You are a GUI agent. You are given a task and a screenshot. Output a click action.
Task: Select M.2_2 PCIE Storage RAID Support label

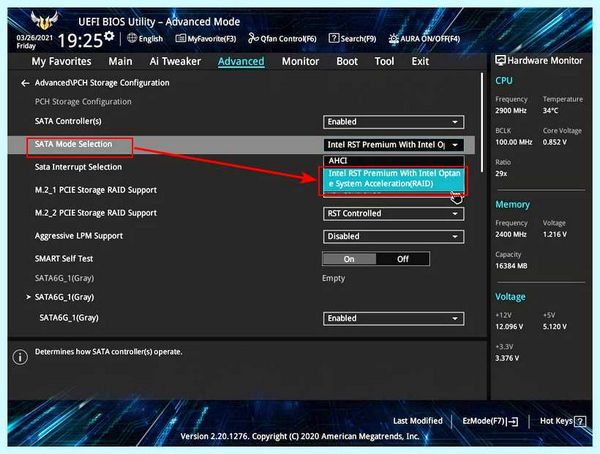click(x=96, y=213)
